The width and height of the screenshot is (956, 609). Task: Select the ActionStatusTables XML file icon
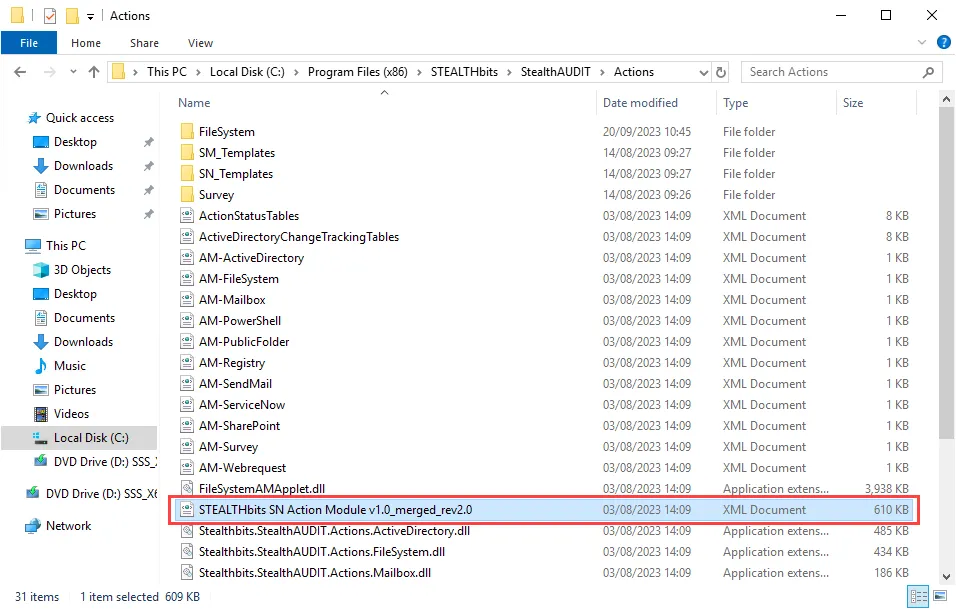tap(187, 215)
